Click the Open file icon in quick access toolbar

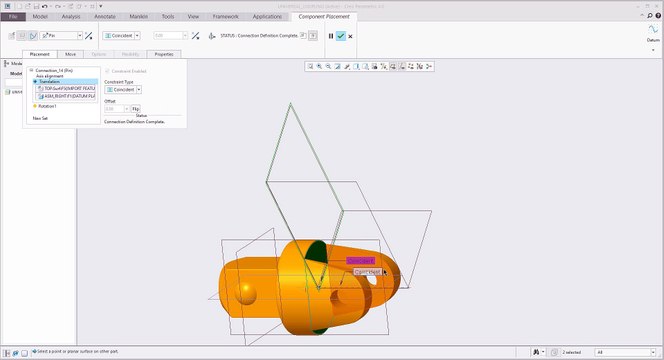click(28, 6)
